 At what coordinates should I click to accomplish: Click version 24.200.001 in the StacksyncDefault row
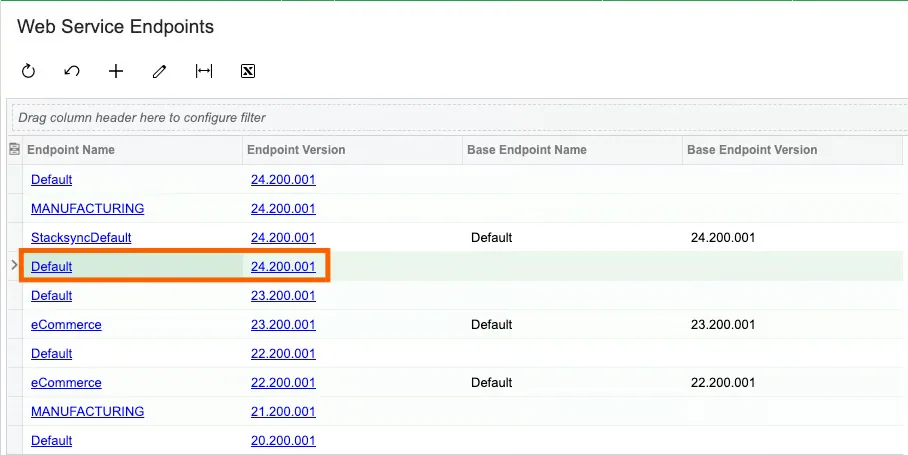click(x=283, y=237)
